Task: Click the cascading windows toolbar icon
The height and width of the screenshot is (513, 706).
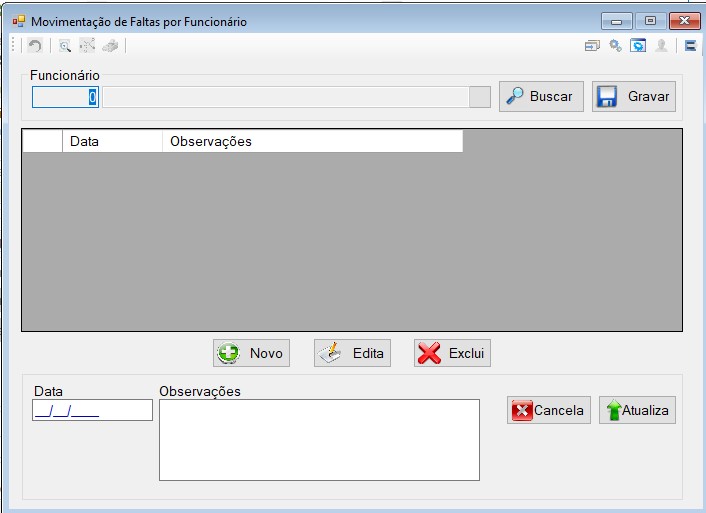Action: pyautogui.click(x=593, y=45)
